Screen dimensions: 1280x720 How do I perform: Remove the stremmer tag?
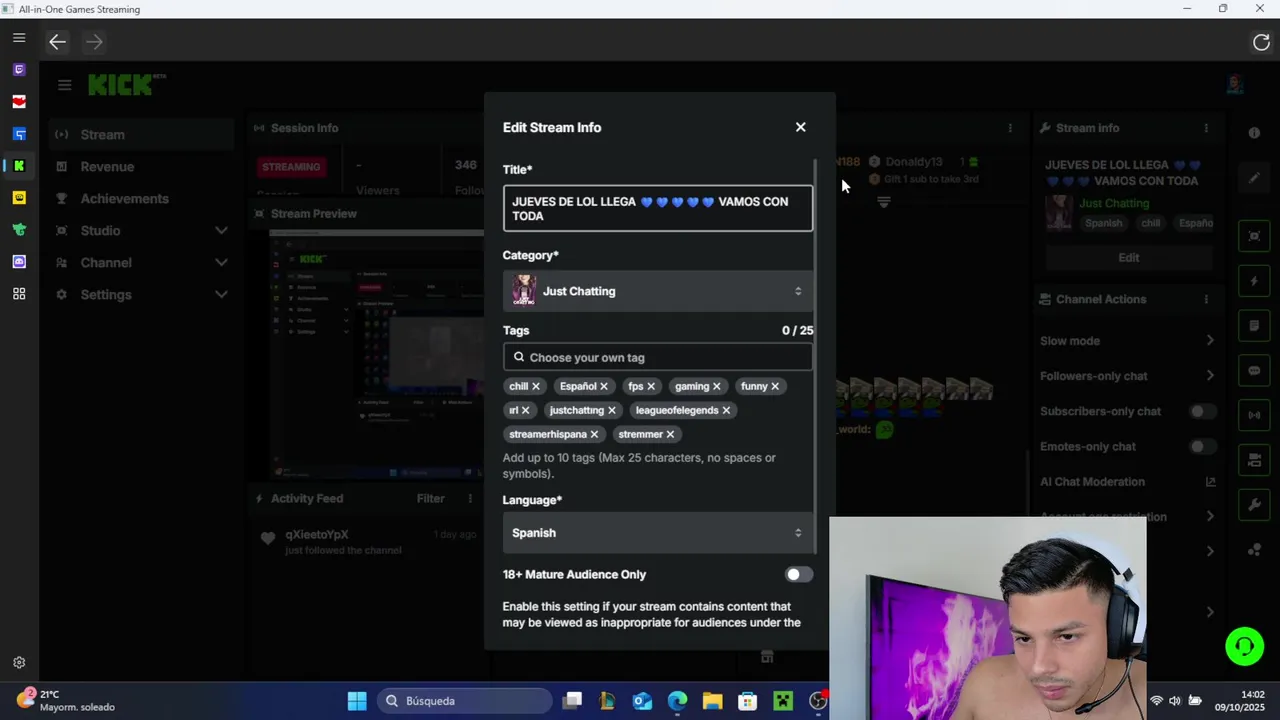tap(670, 434)
